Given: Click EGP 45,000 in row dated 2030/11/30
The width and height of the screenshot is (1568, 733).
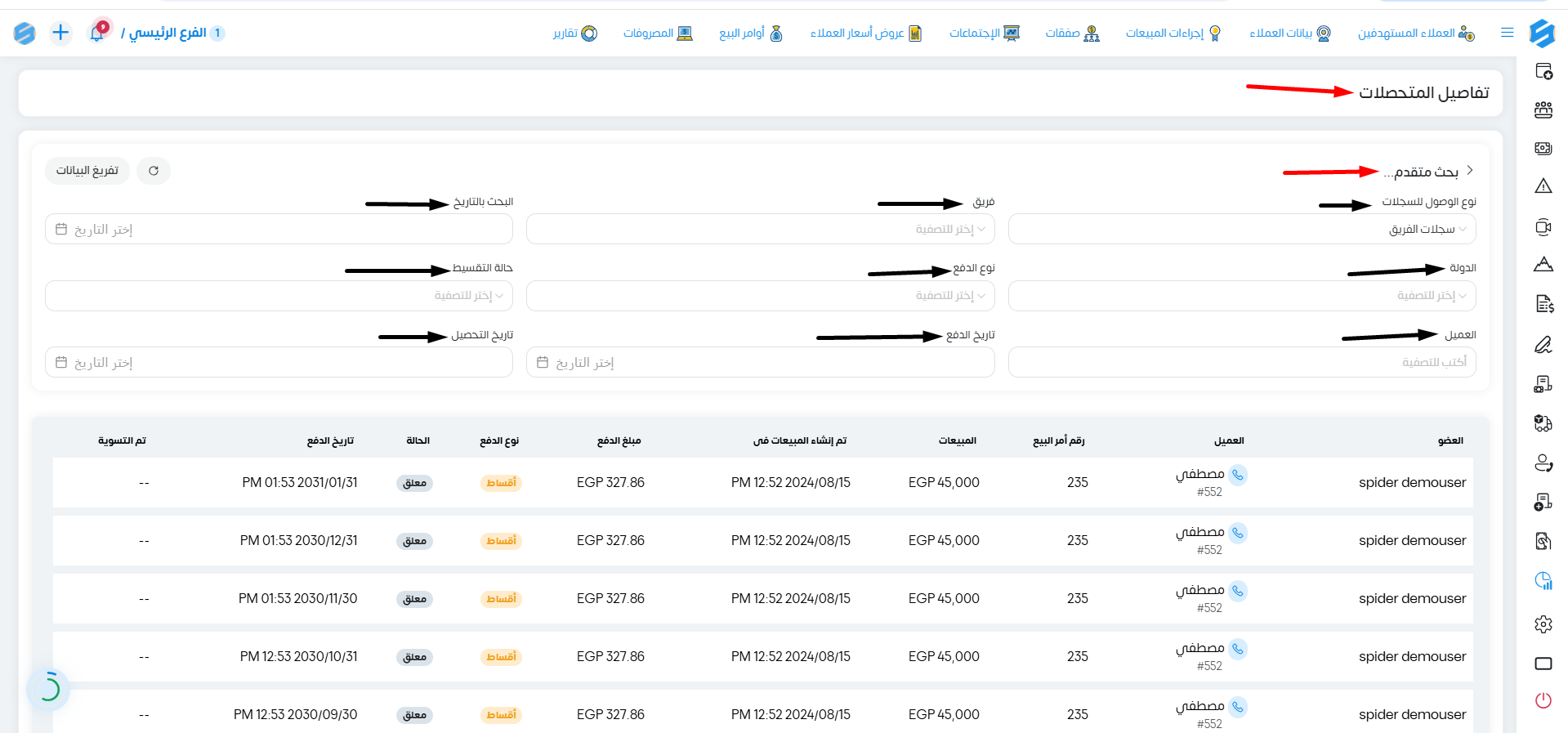Looking at the screenshot, I should click(x=944, y=598).
